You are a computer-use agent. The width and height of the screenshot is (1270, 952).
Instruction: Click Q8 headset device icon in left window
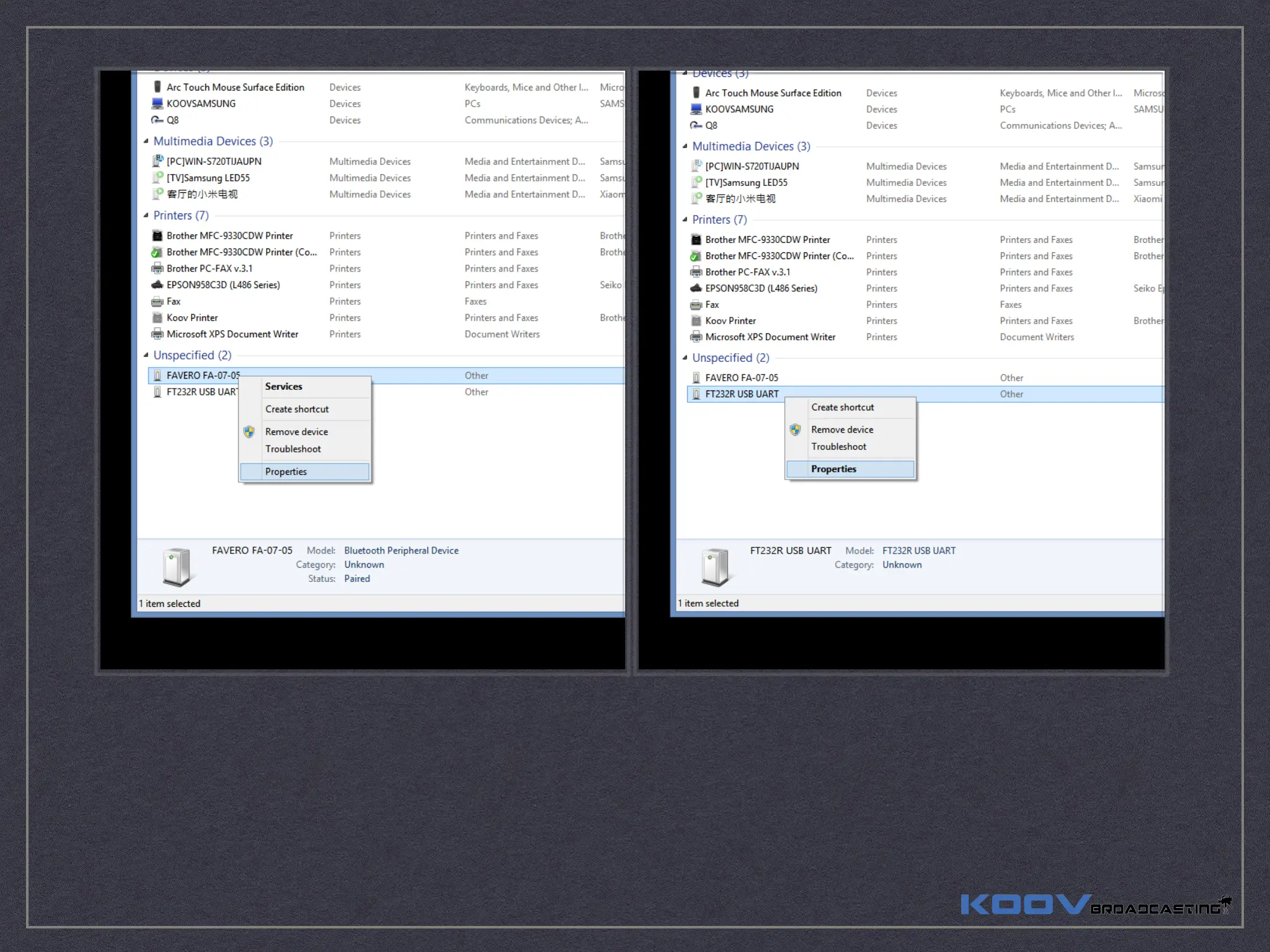(x=157, y=120)
